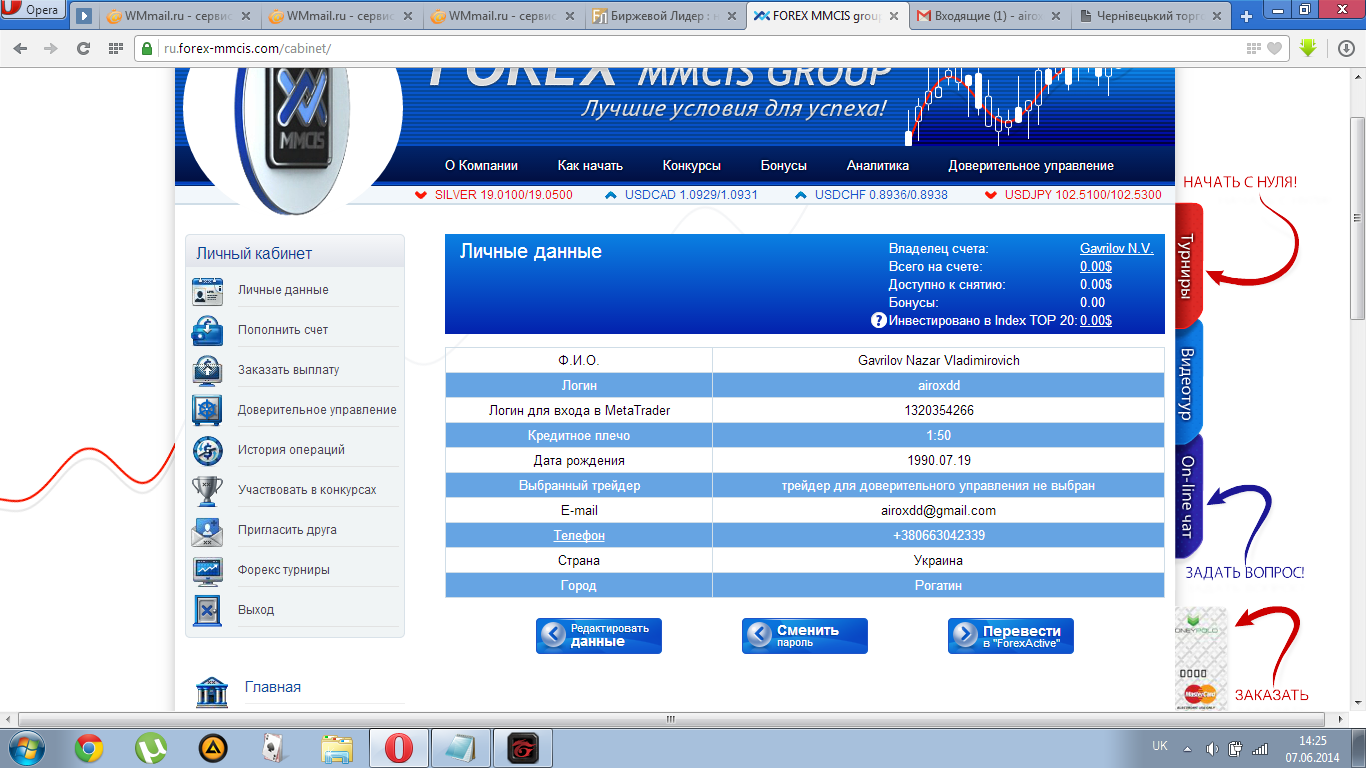Click the Пополнить счет sidebar icon

click(207, 330)
